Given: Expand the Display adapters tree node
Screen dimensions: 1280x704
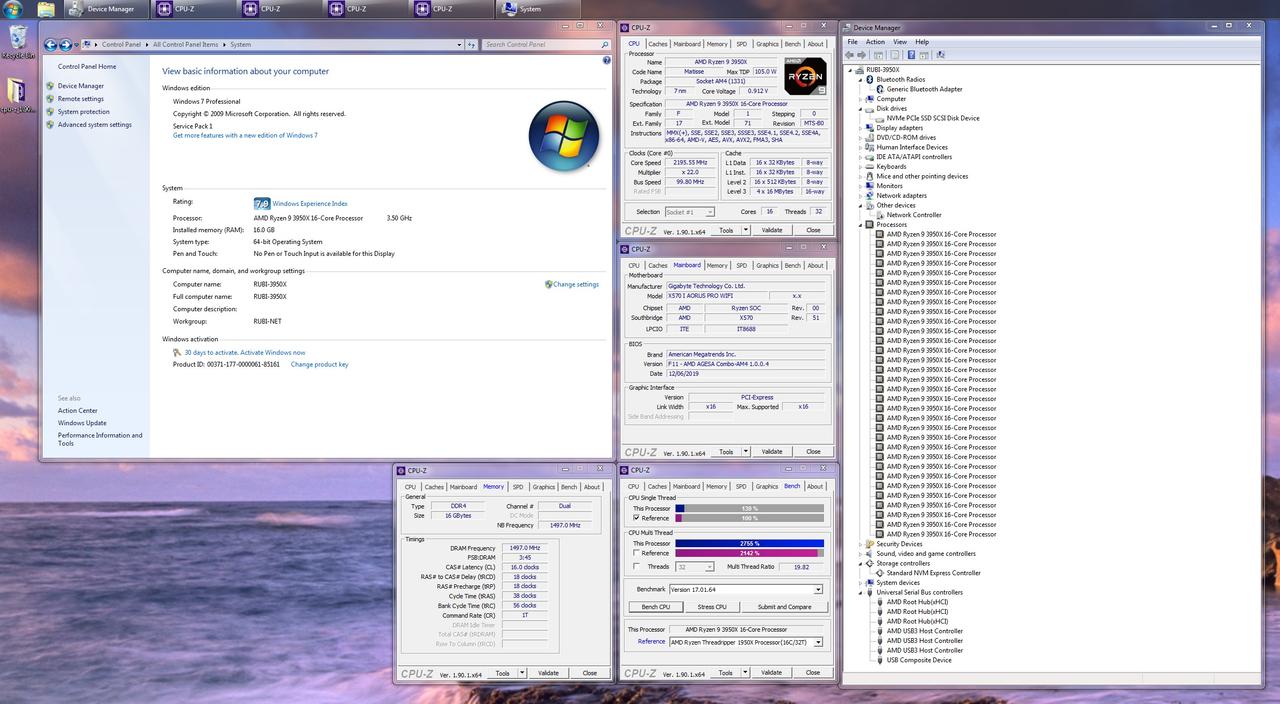Looking at the screenshot, I should 862,128.
